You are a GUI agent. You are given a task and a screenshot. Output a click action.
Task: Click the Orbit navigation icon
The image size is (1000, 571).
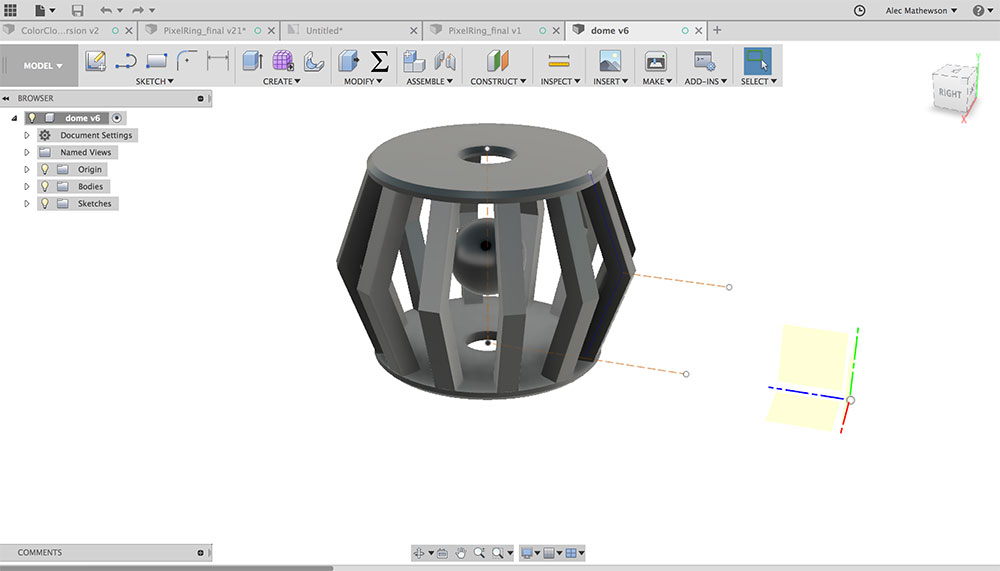[419, 553]
